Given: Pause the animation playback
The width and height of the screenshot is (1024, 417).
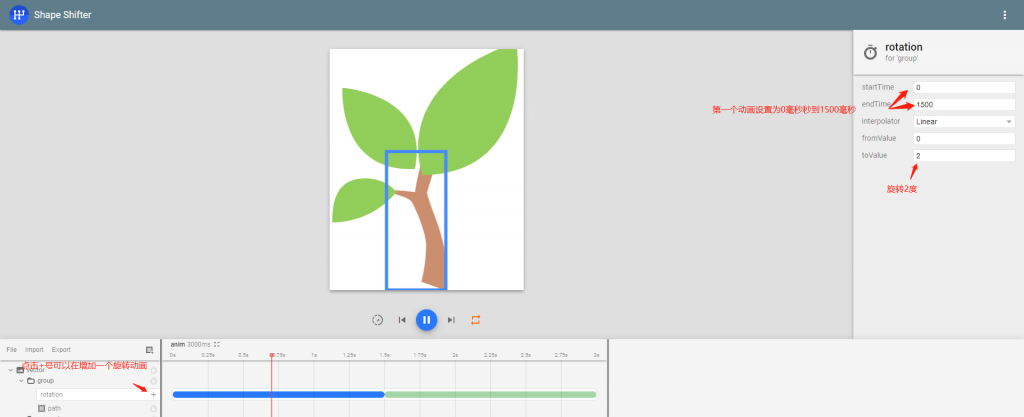Looking at the screenshot, I should coord(426,320).
